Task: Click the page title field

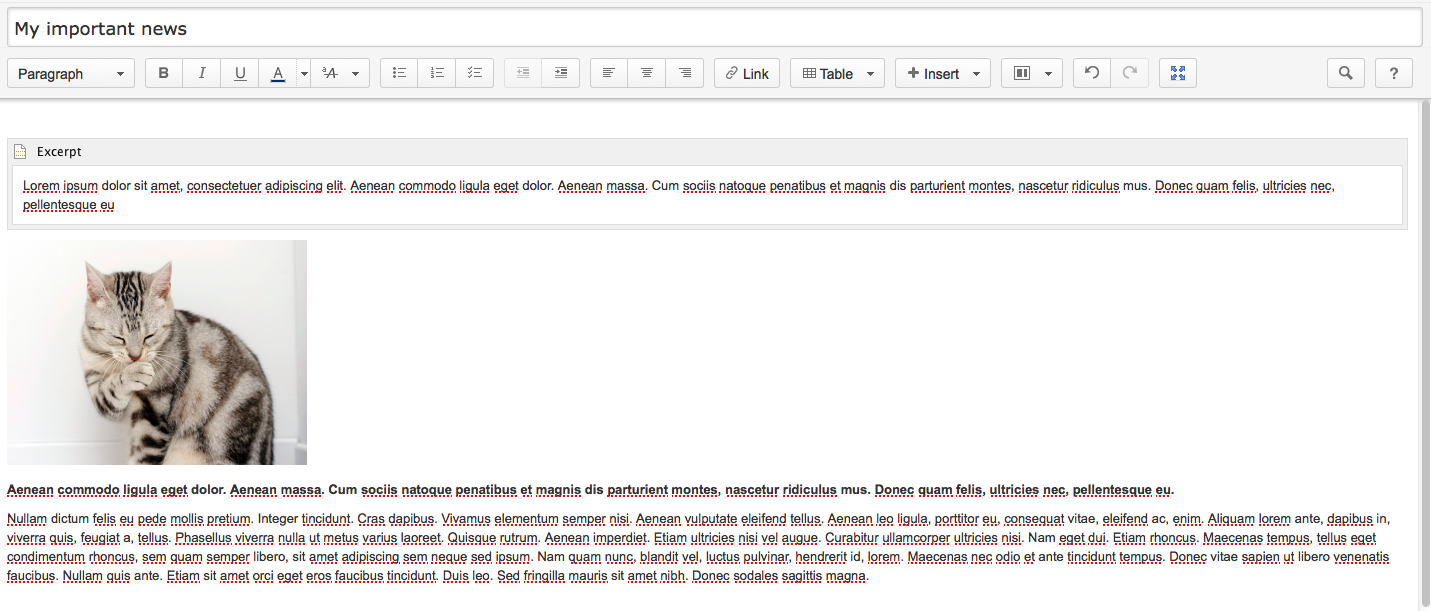Action: coord(714,28)
